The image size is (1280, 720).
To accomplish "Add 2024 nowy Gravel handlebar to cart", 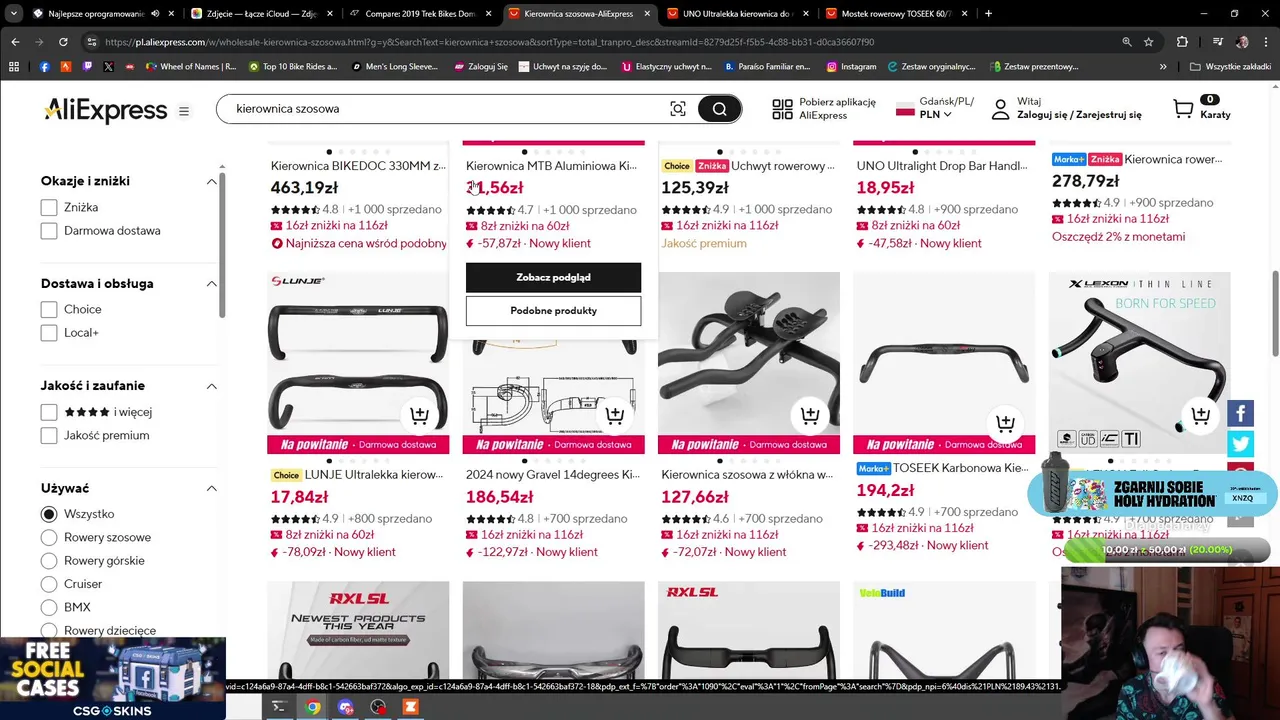I will pyautogui.click(x=614, y=415).
